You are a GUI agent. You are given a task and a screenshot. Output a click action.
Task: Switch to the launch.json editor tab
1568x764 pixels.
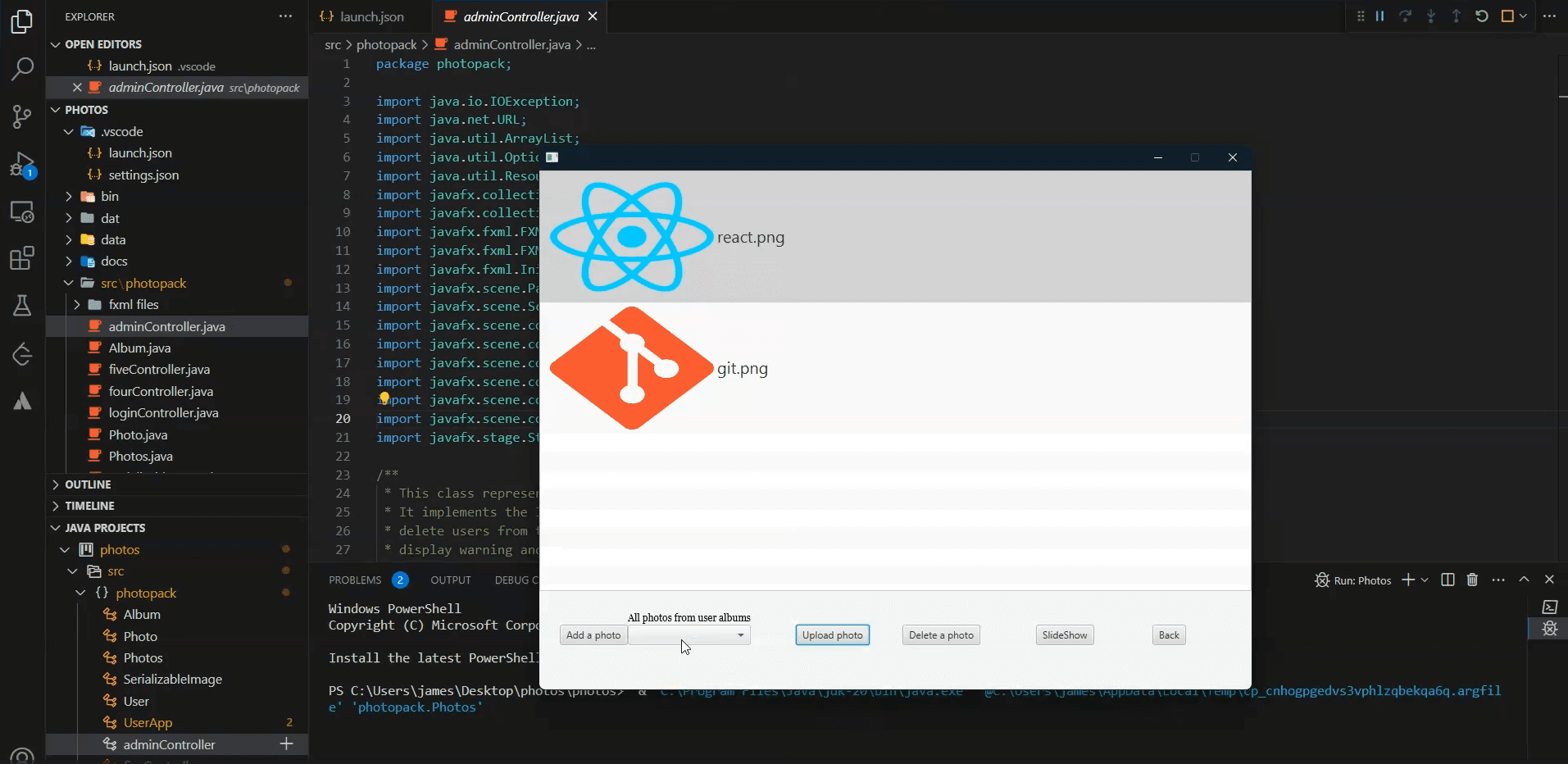(371, 16)
